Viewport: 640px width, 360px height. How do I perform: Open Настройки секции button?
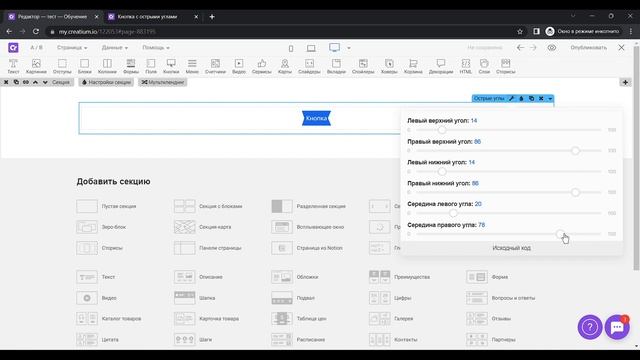(x=106, y=82)
